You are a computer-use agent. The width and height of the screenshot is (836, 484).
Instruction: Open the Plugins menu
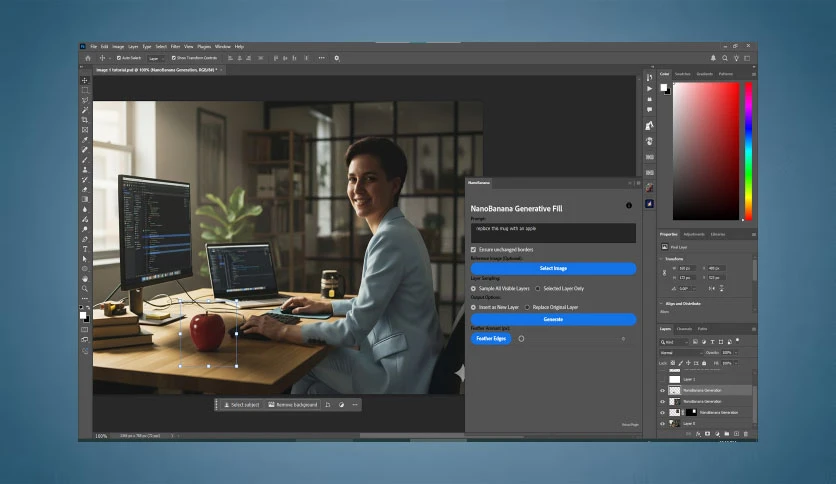coord(204,46)
